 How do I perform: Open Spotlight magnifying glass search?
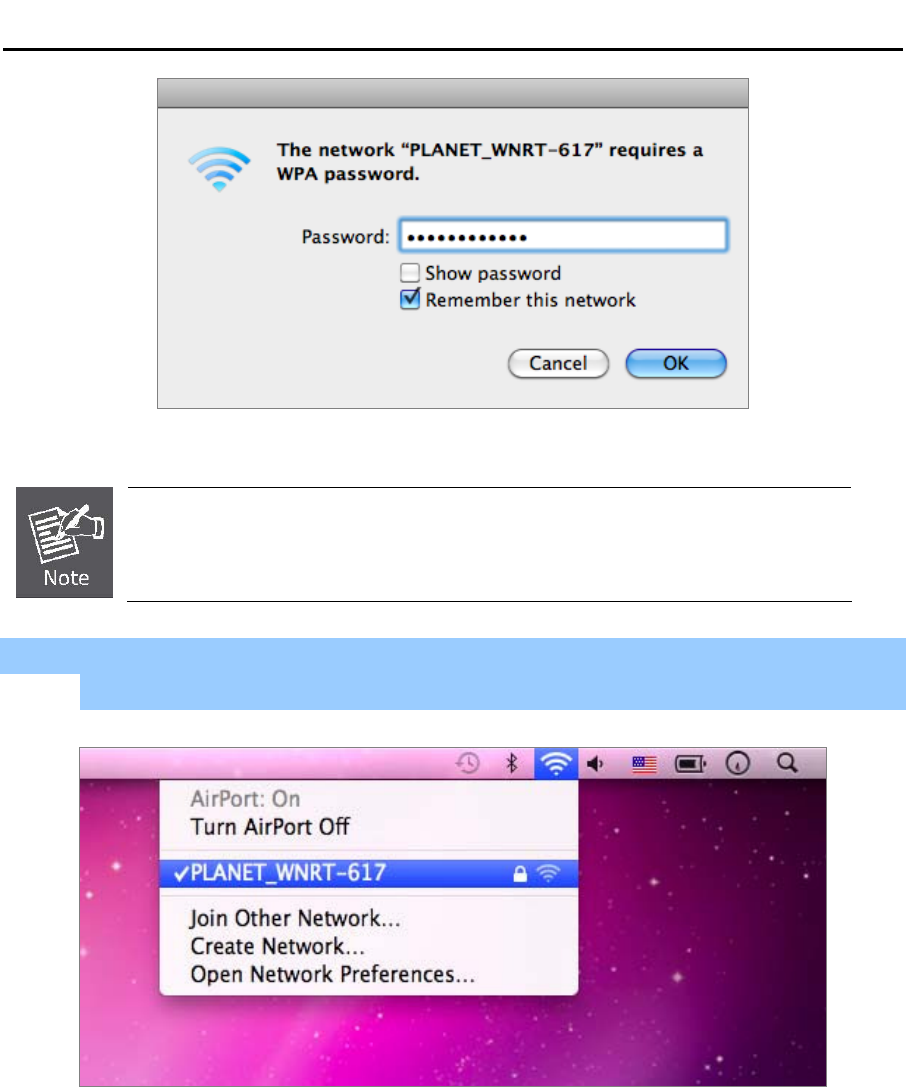pyautogui.click(x=787, y=763)
